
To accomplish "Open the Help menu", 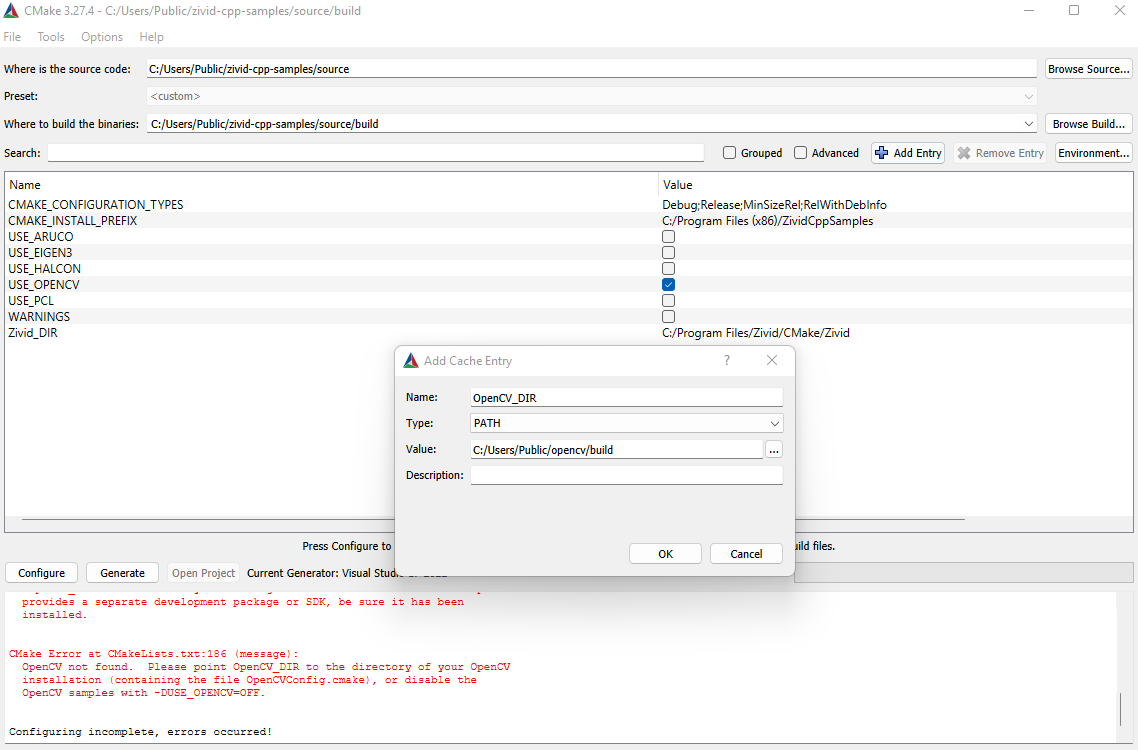I will (151, 37).
